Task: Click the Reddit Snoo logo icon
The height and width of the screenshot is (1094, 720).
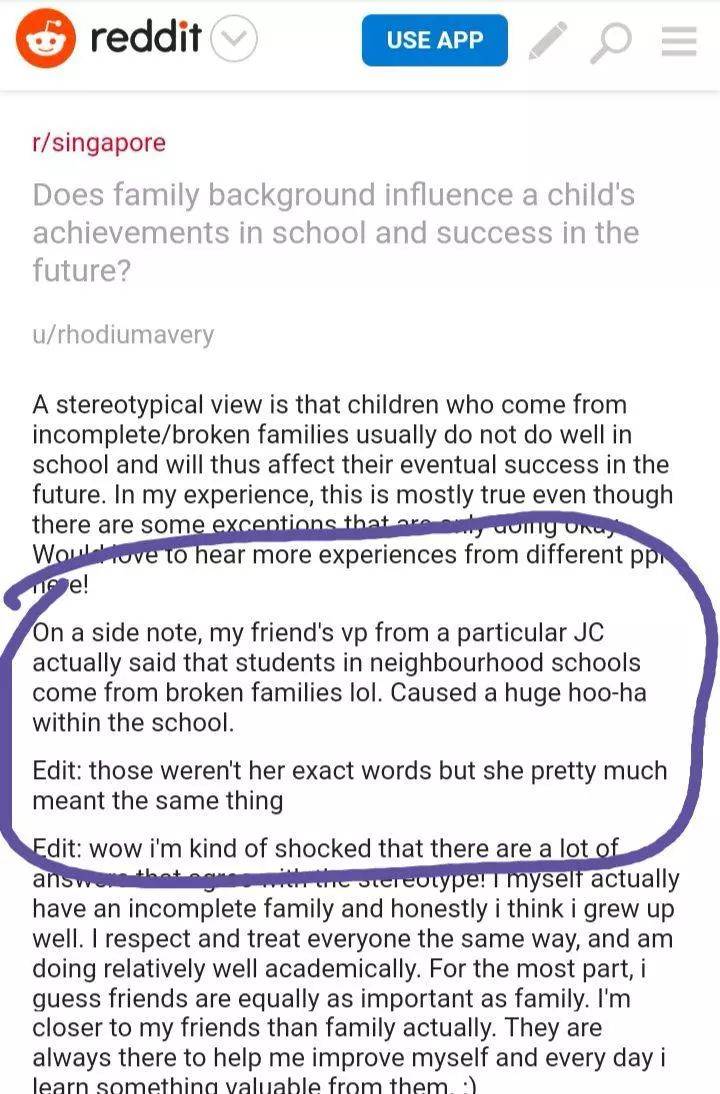Action: [x=47, y=40]
